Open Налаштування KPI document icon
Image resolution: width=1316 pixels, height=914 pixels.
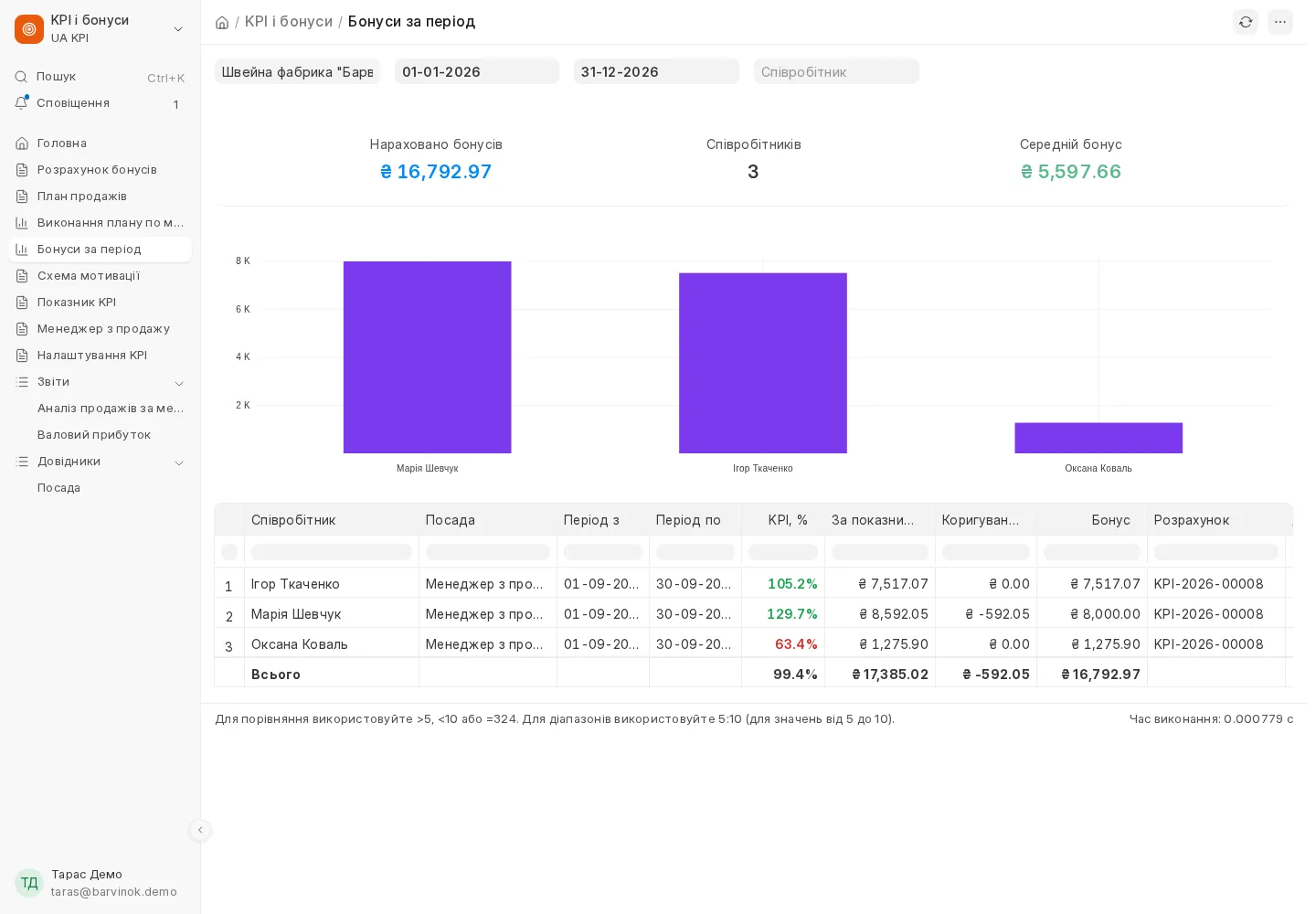click(22, 356)
